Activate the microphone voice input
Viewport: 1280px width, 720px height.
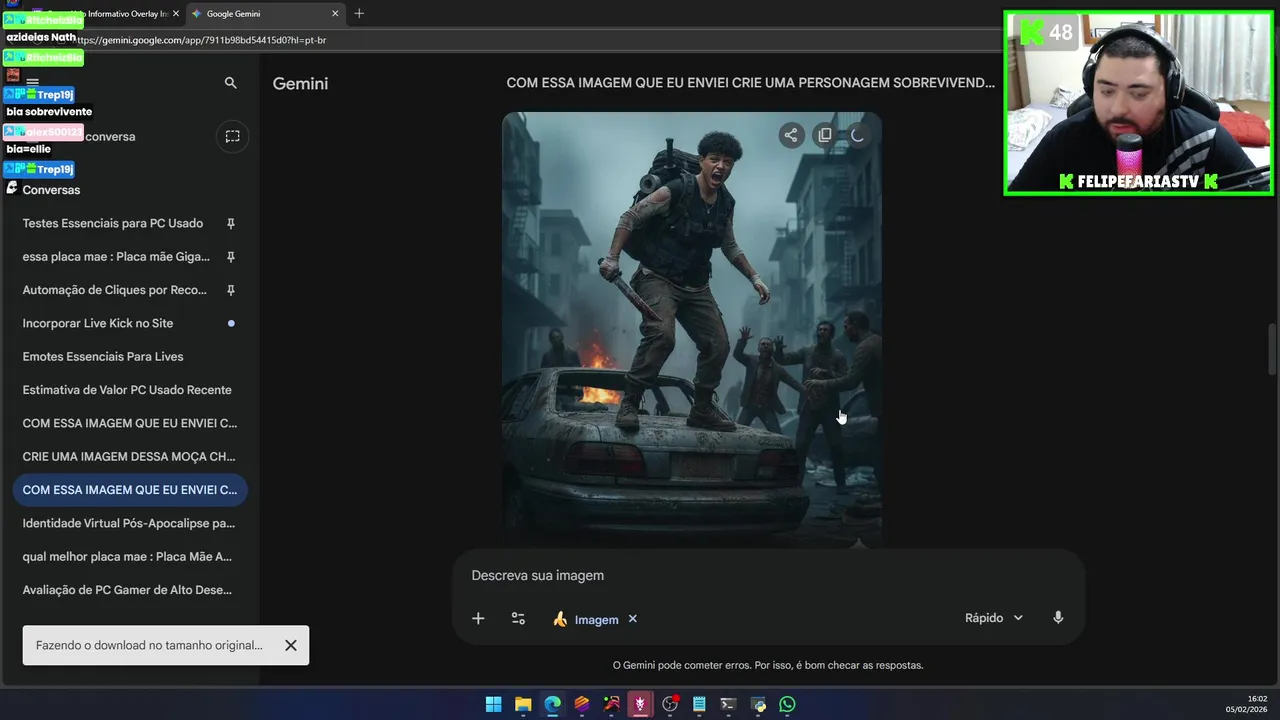1058,618
